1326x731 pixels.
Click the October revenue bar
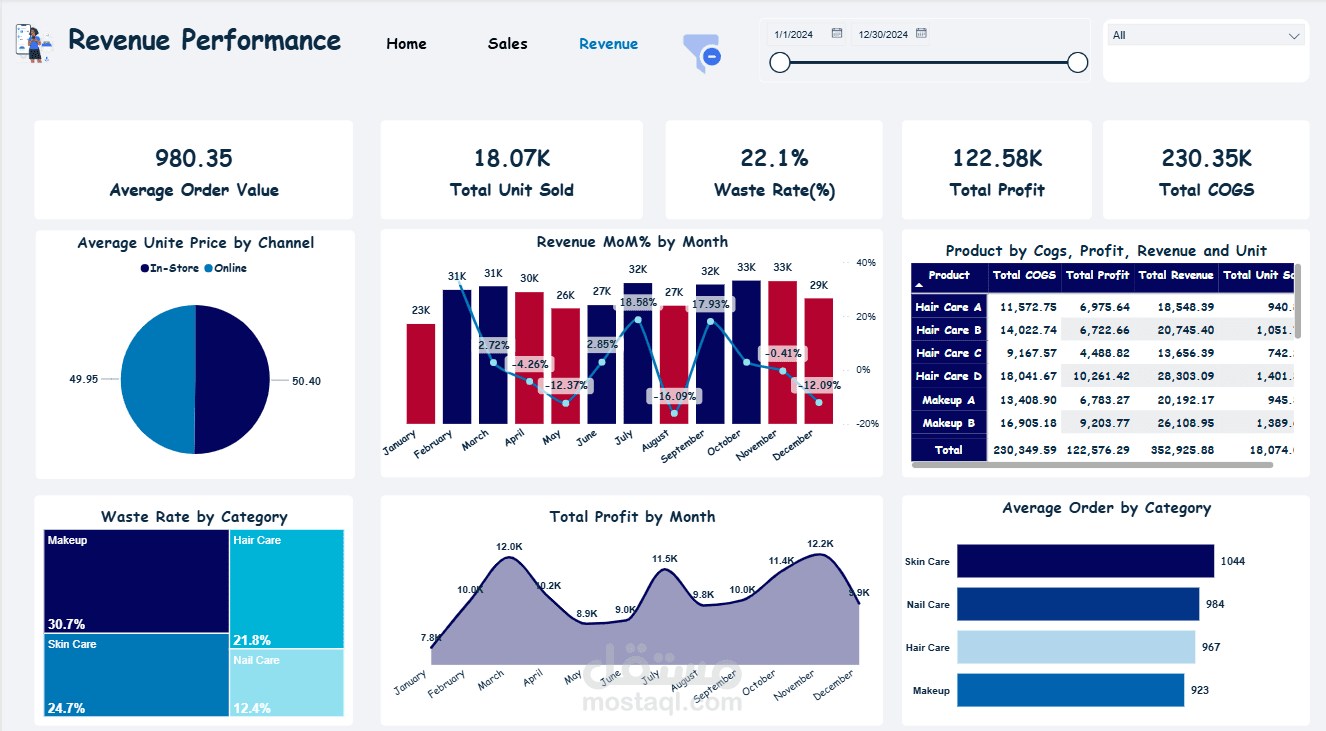(x=746, y=352)
